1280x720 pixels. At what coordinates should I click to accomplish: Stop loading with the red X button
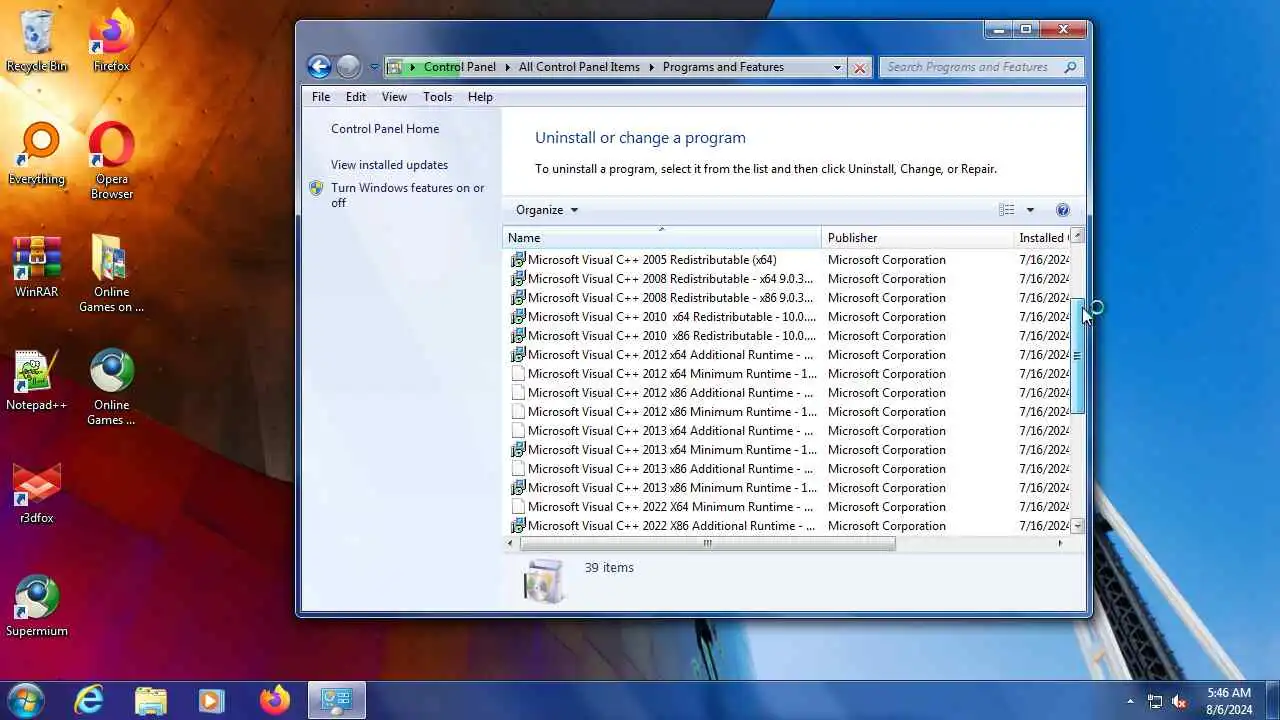point(859,67)
